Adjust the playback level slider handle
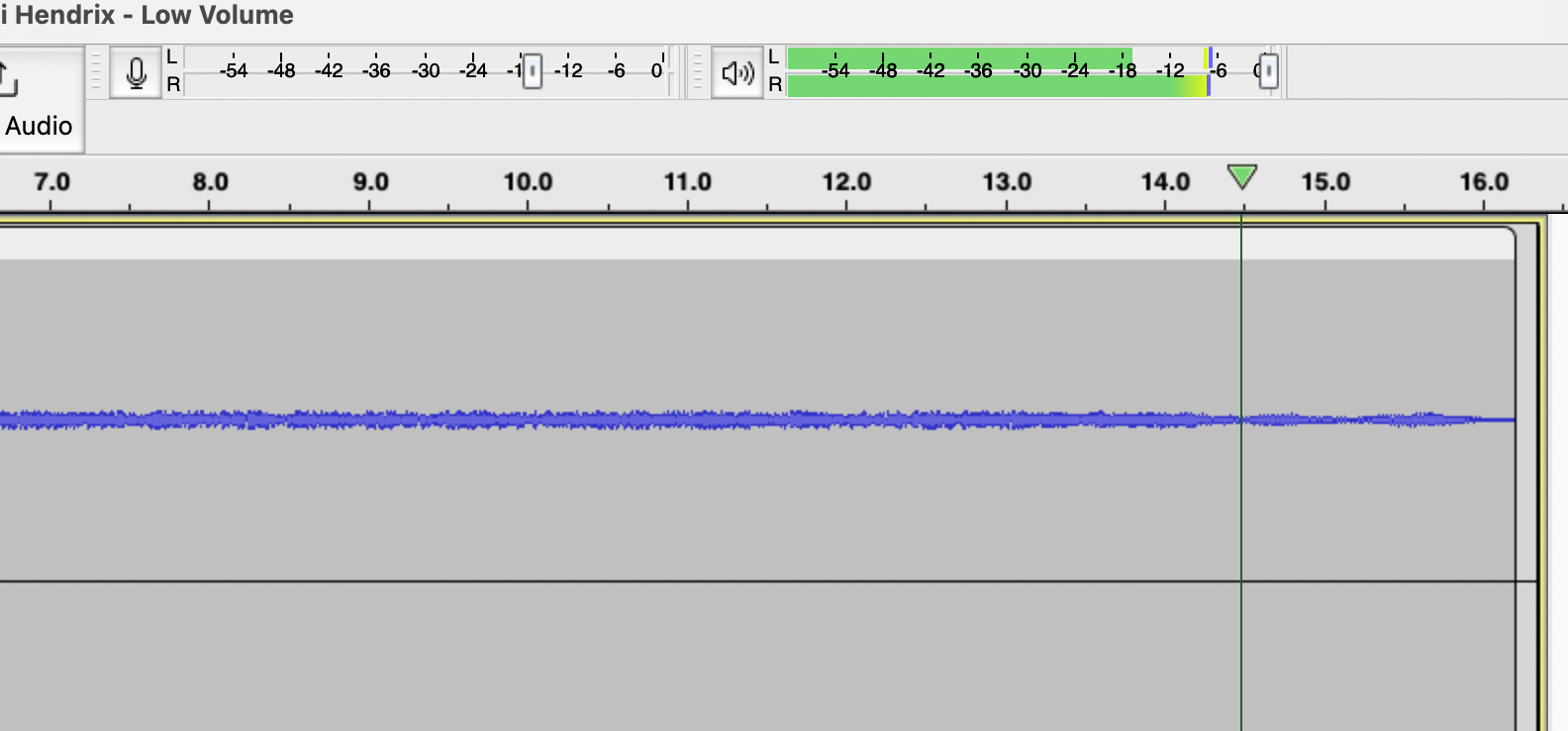 pyautogui.click(x=1268, y=71)
